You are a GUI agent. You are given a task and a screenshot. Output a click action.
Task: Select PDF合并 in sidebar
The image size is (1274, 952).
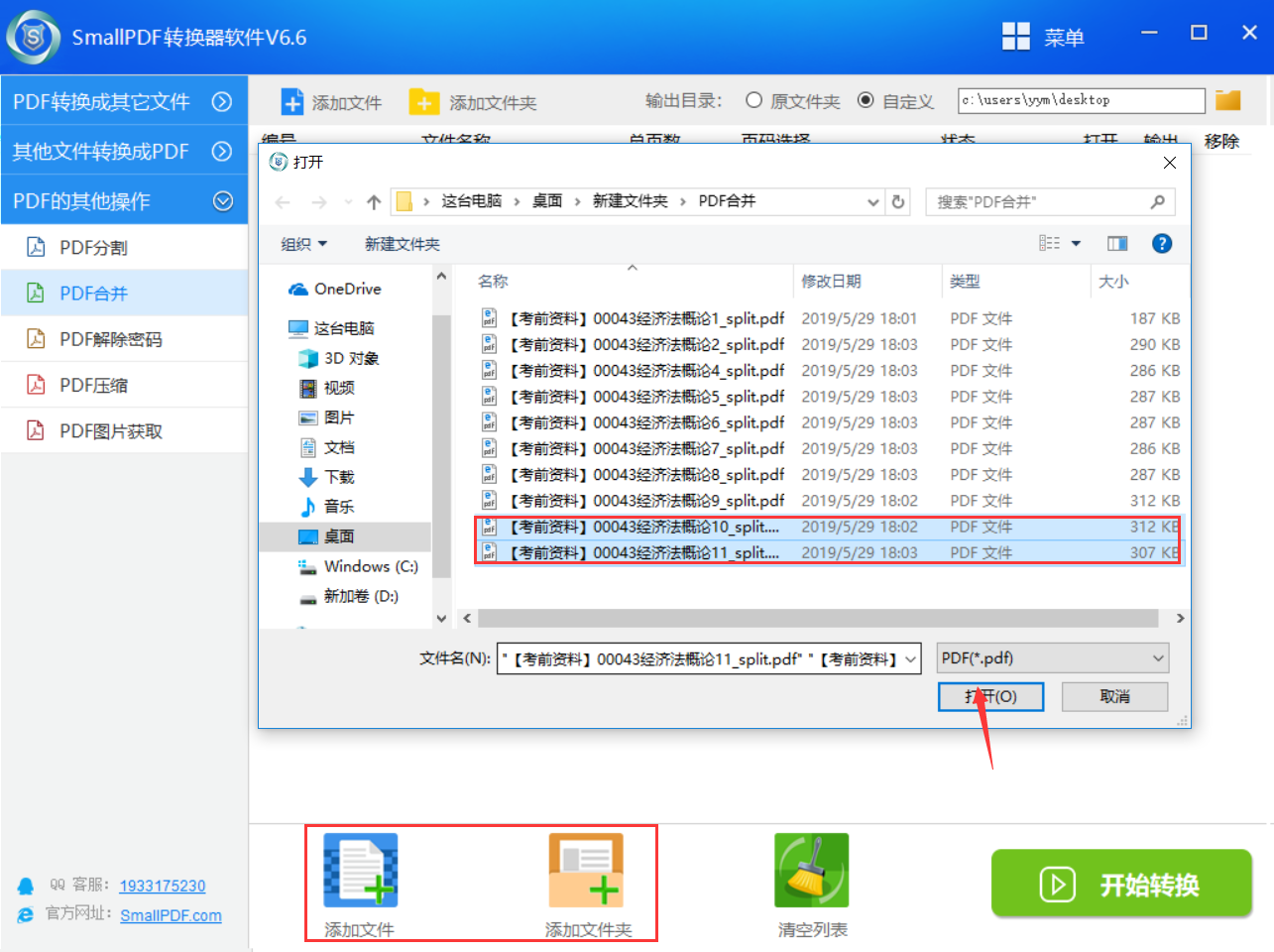tap(124, 293)
